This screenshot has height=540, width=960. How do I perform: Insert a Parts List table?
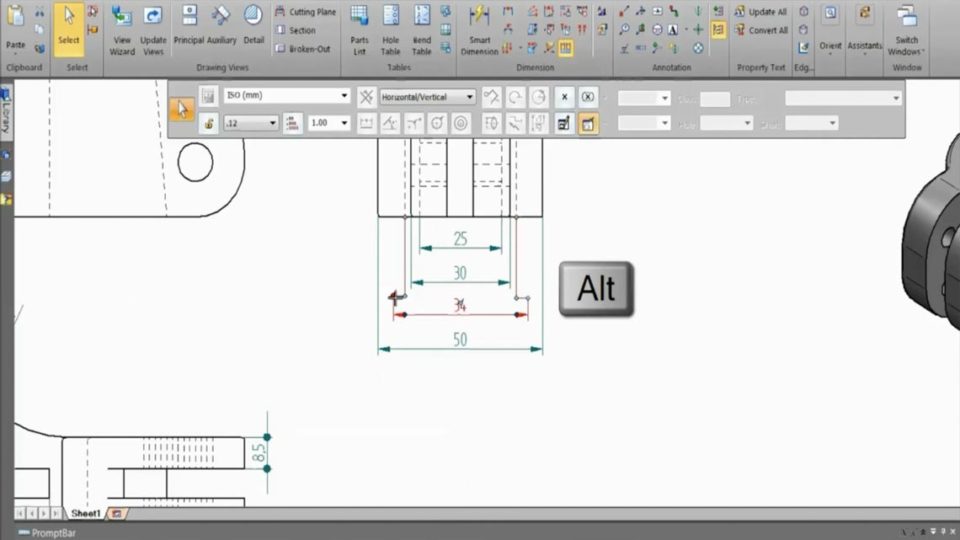(359, 28)
